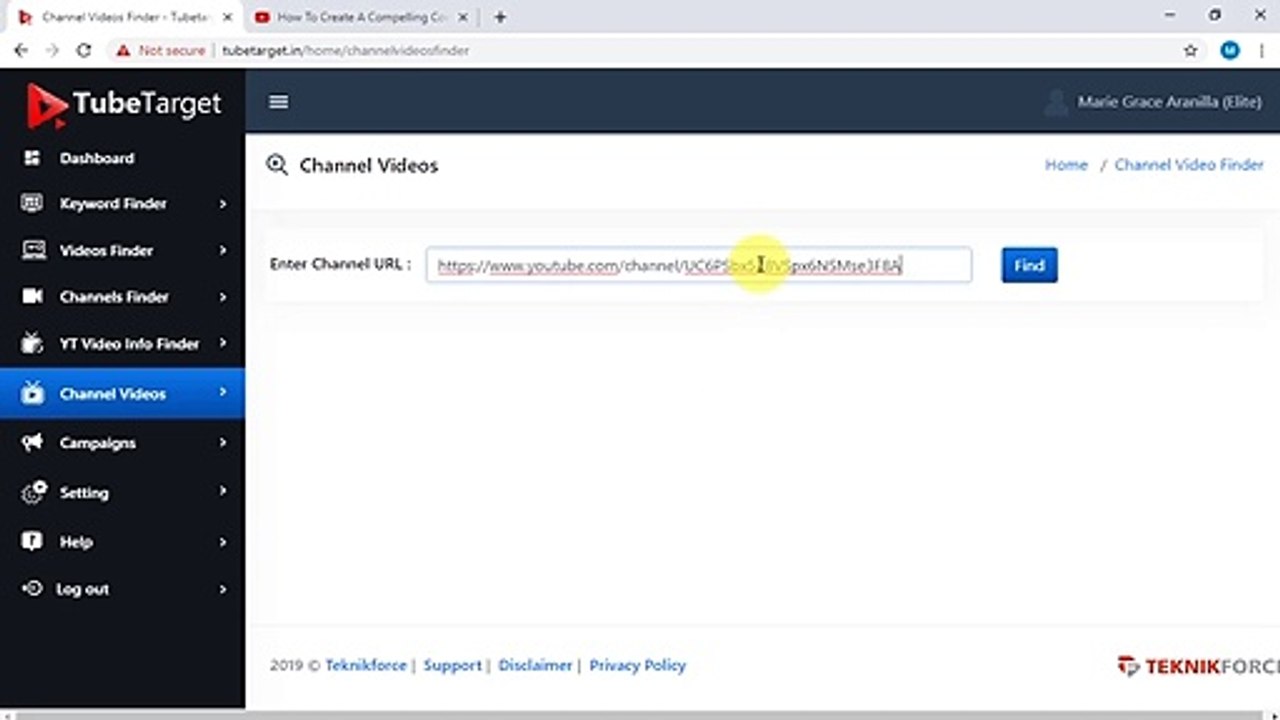Click the browser back arrow

click(x=21, y=50)
